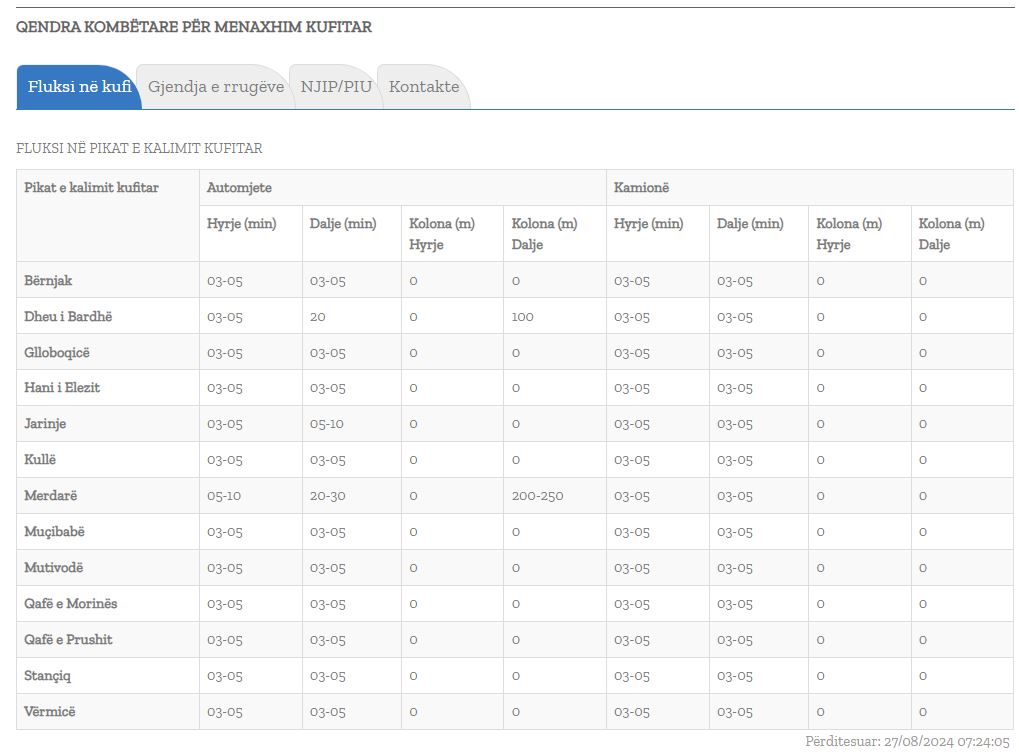
Task: Select the Stançiq row name
Action: (x=47, y=676)
